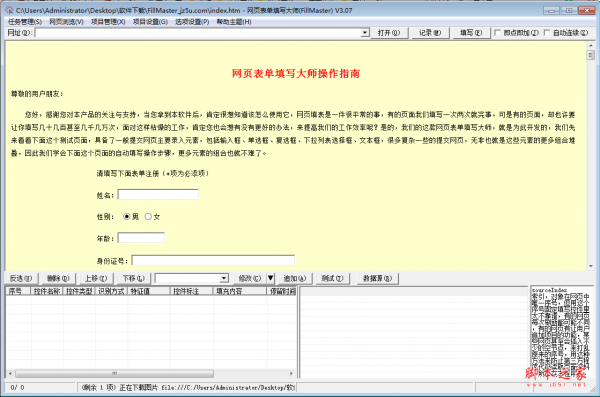Click the 身份证号 ID number field

coord(213,261)
